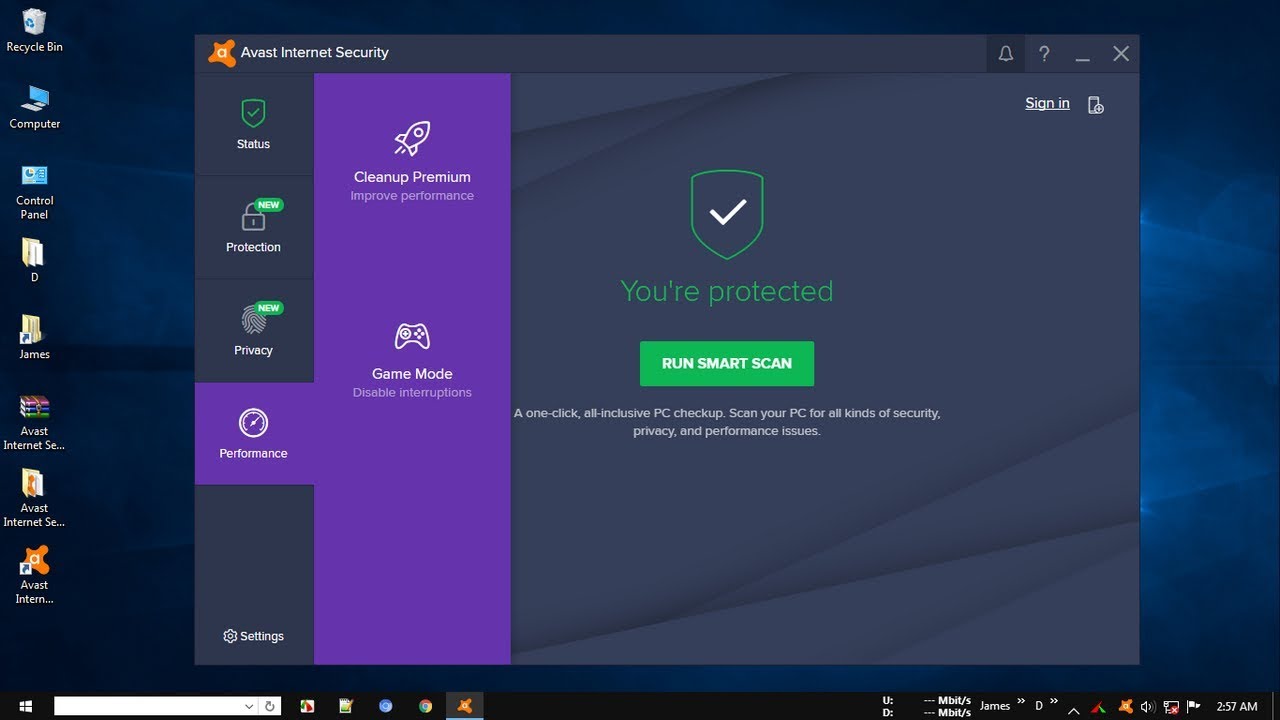Click the James toolbar label in taskbar
1280x720 pixels.
[x=995, y=706]
